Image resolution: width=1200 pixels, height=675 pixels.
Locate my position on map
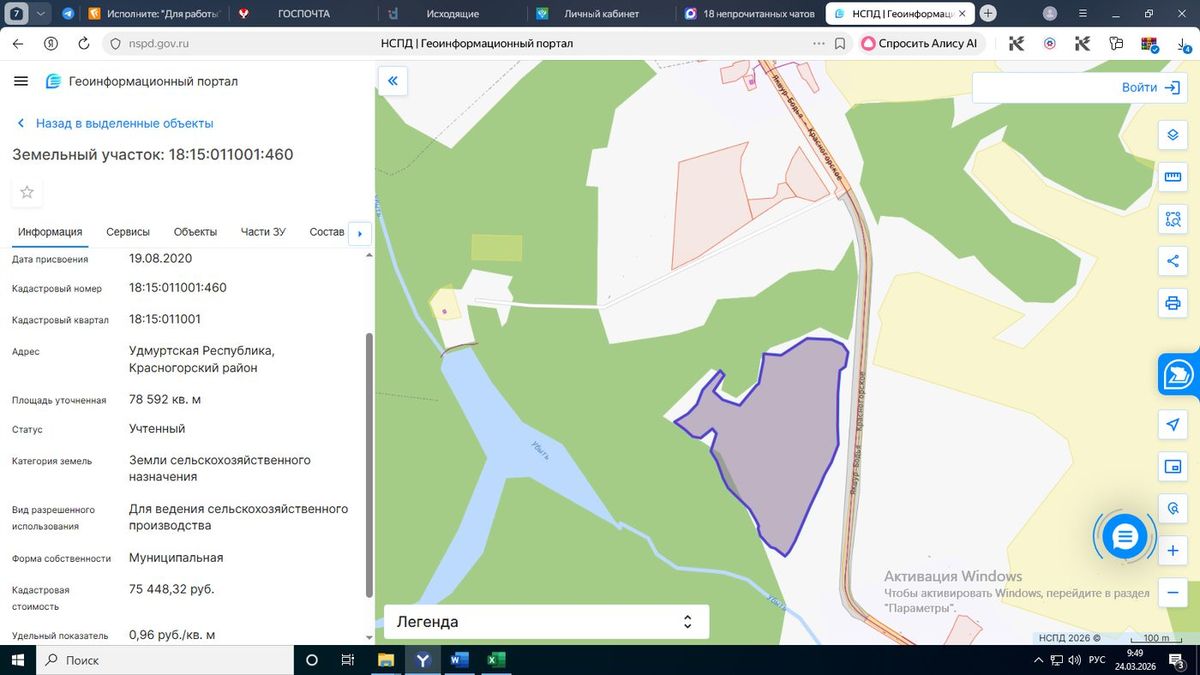point(1173,425)
